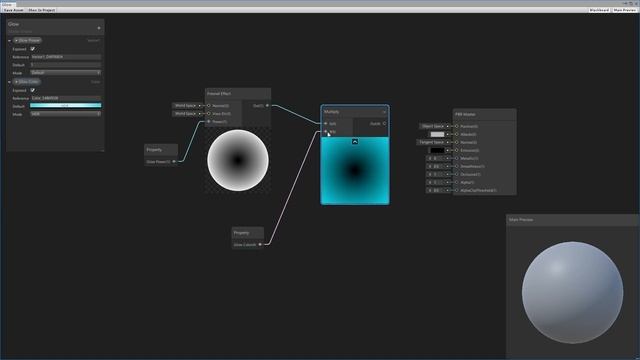Edit the Glow Power Reference field

click(66, 57)
